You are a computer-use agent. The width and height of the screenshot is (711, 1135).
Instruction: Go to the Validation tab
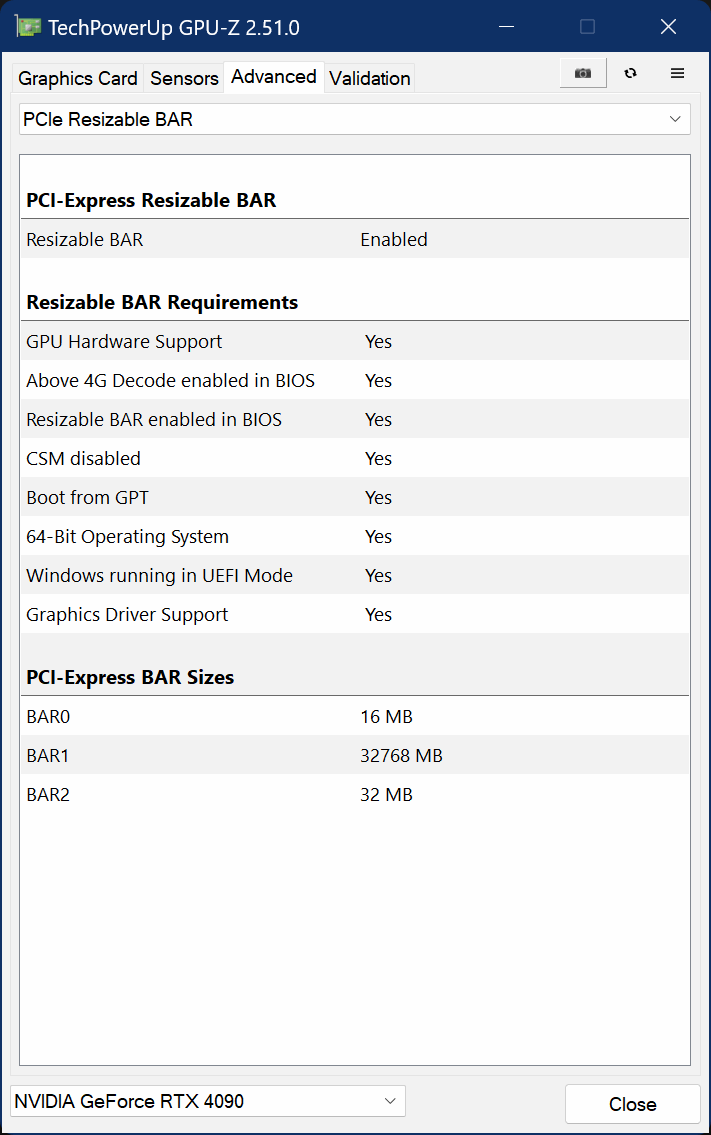pyautogui.click(x=370, y=78)
